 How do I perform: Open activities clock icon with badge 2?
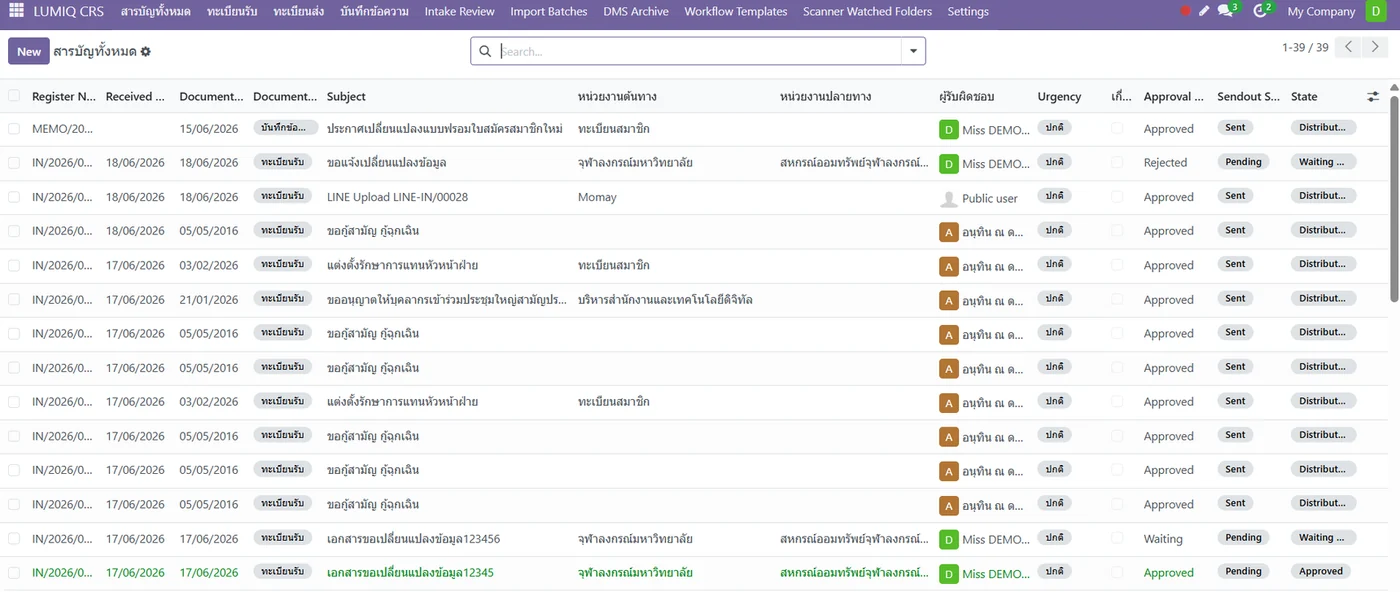(1262, 11)
